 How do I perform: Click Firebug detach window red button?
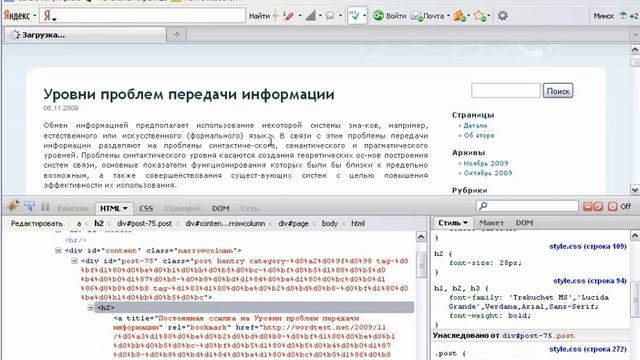point(598,207)
